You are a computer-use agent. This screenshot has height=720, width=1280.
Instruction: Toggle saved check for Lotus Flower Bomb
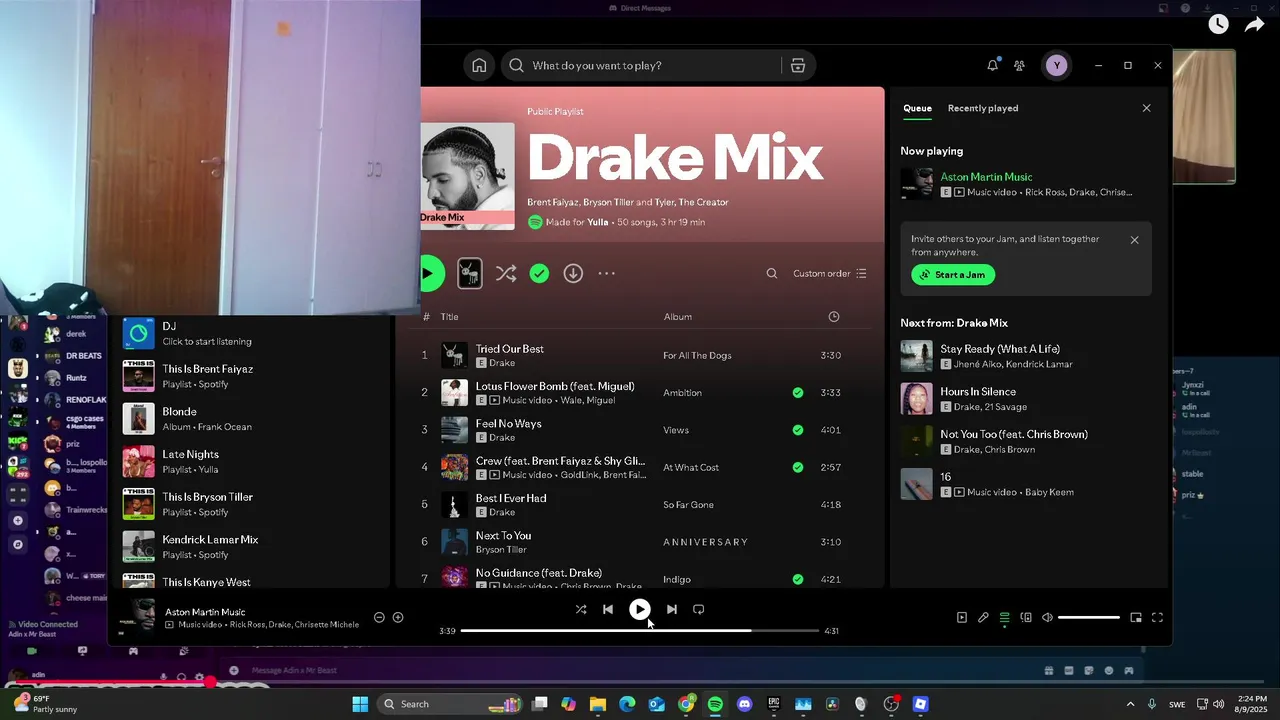point(797,393)
